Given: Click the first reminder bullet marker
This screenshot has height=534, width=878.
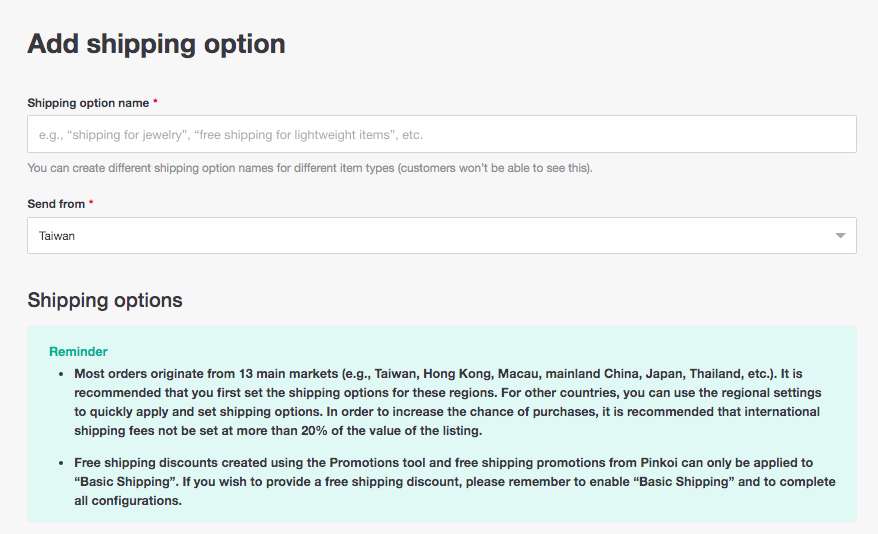Looking at the screenshot, I should (61, 374).
